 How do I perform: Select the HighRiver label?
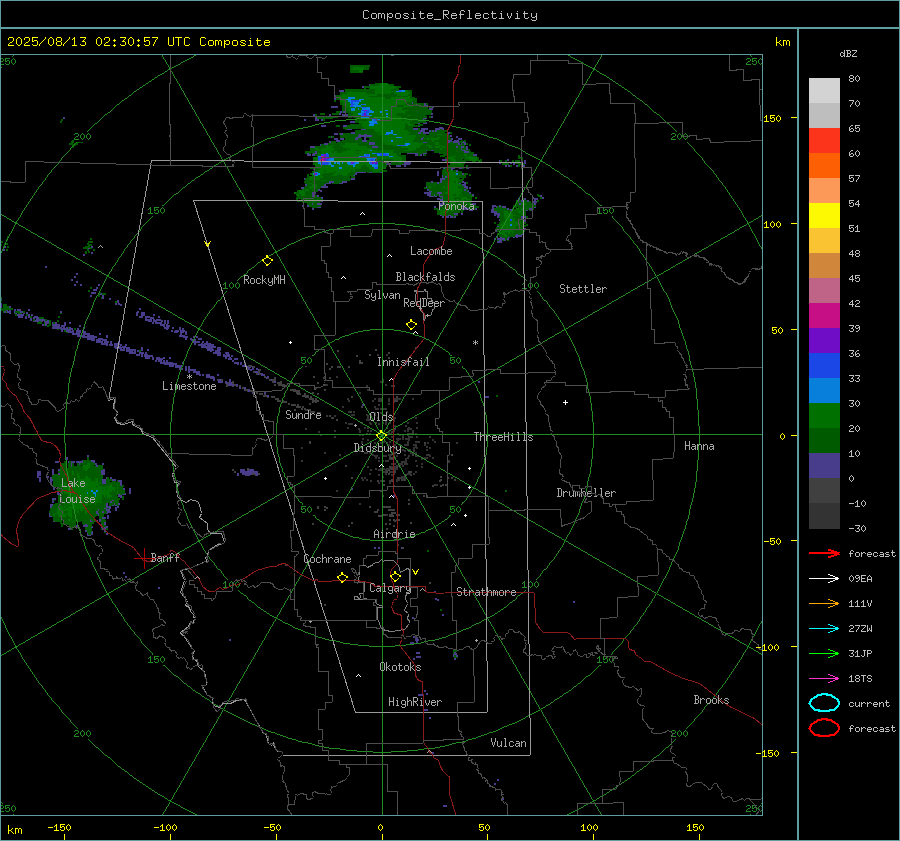[x=415, y=702]
